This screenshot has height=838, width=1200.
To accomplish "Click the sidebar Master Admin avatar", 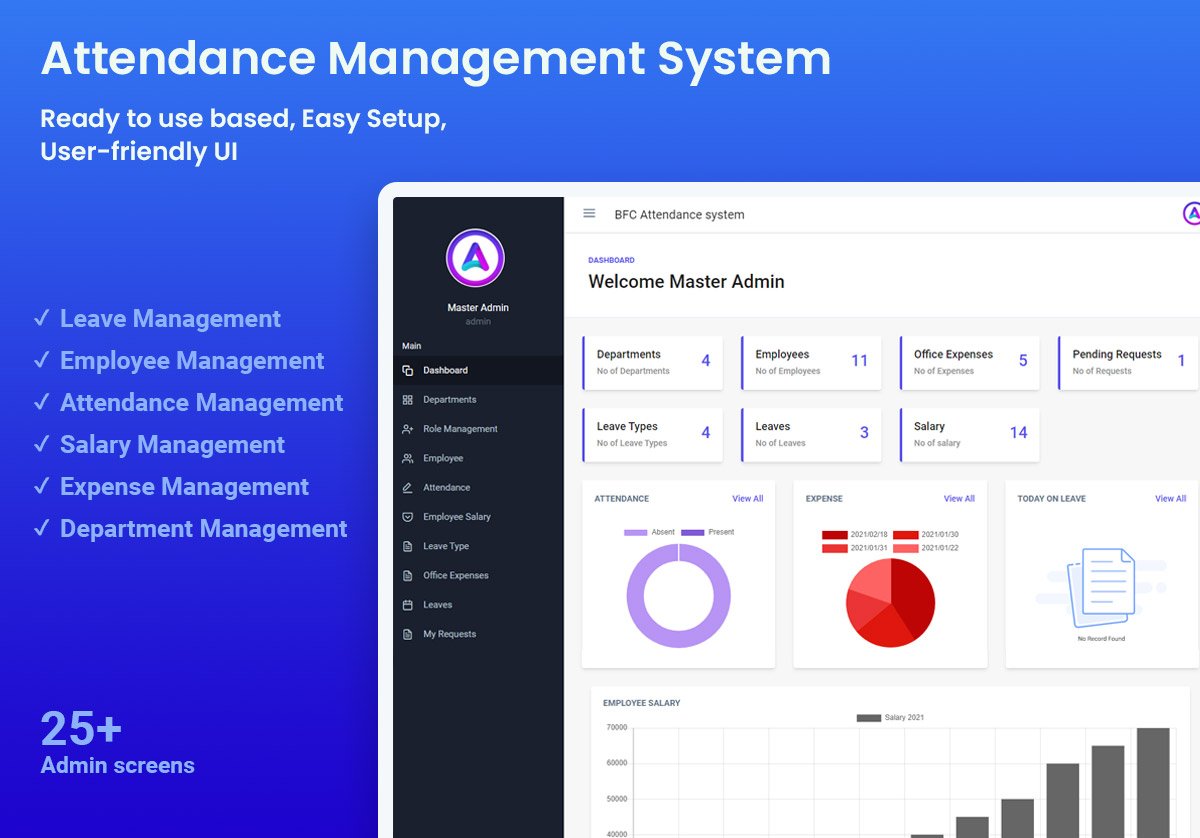I will click(x=475, y=258).
